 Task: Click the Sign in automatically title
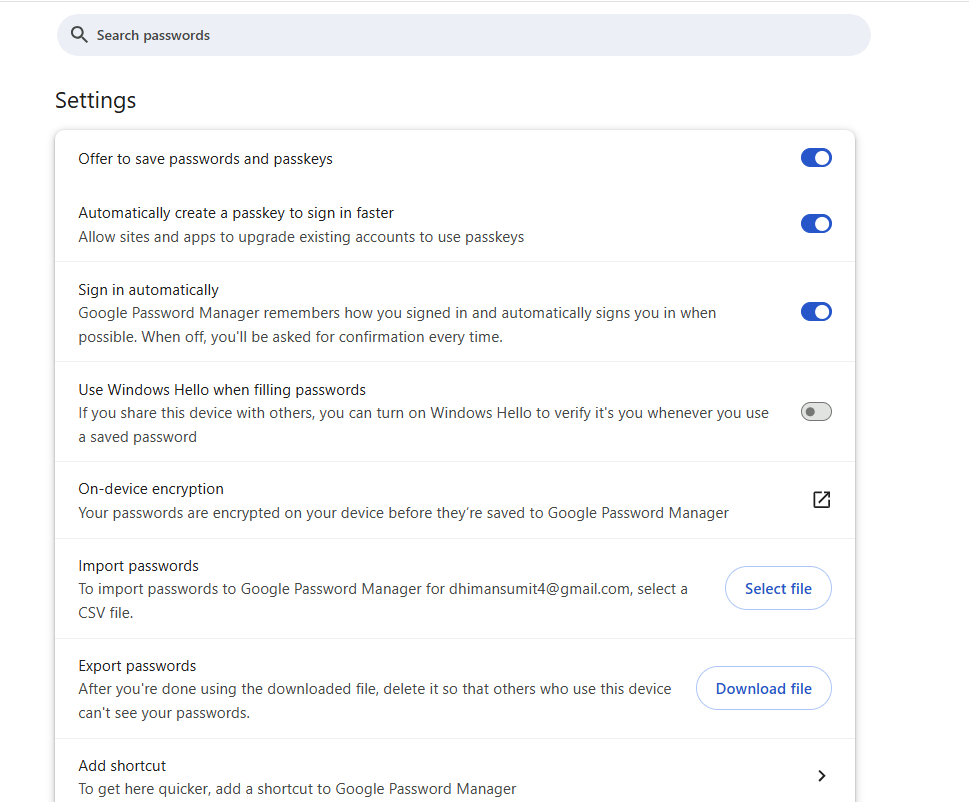click(x=148, y=290)
